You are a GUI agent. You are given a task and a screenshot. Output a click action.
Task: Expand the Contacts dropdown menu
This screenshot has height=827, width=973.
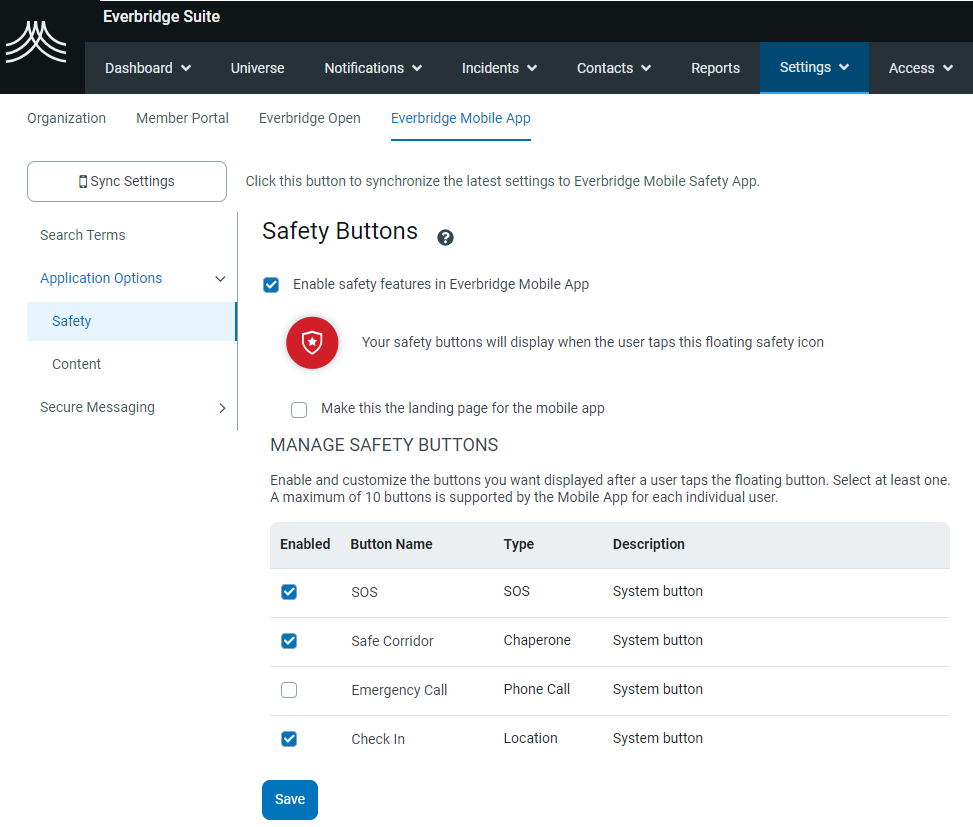point(614,68)
